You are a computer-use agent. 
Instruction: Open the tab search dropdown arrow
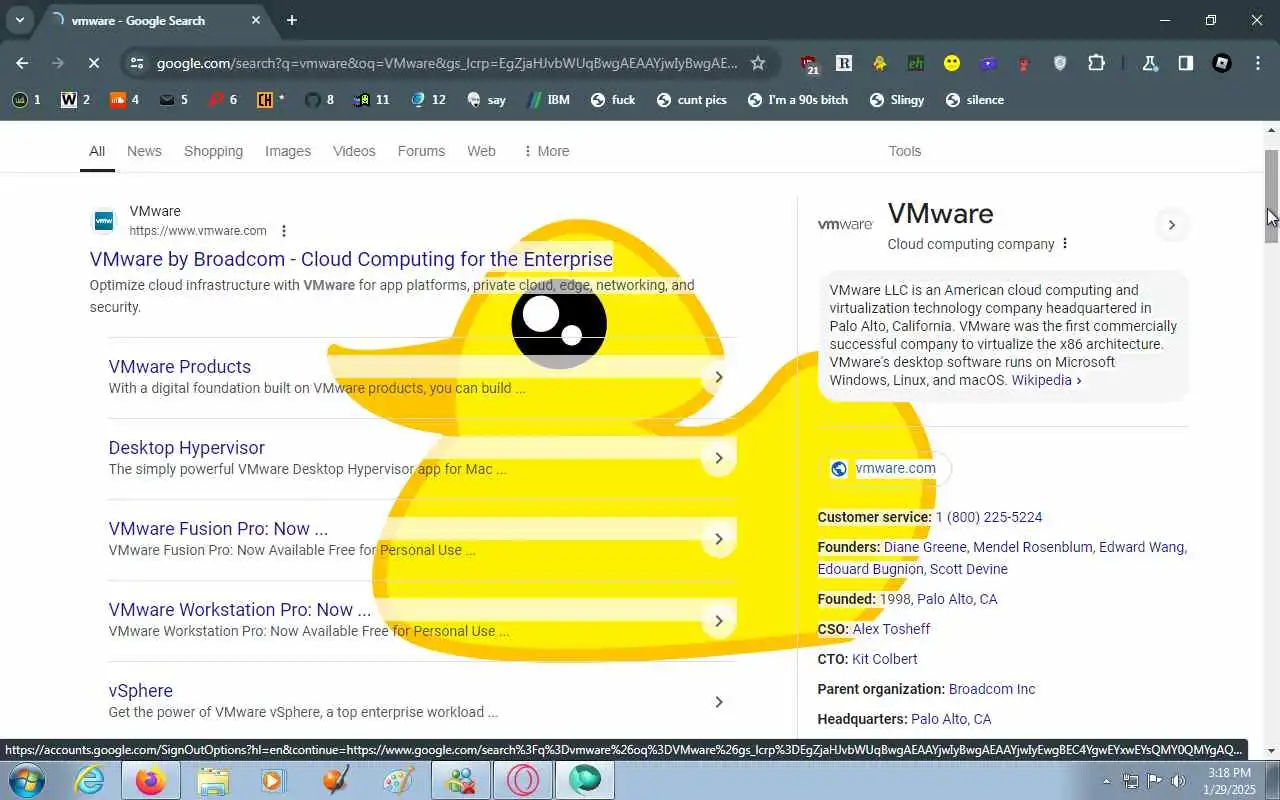(x=19, y=20)
